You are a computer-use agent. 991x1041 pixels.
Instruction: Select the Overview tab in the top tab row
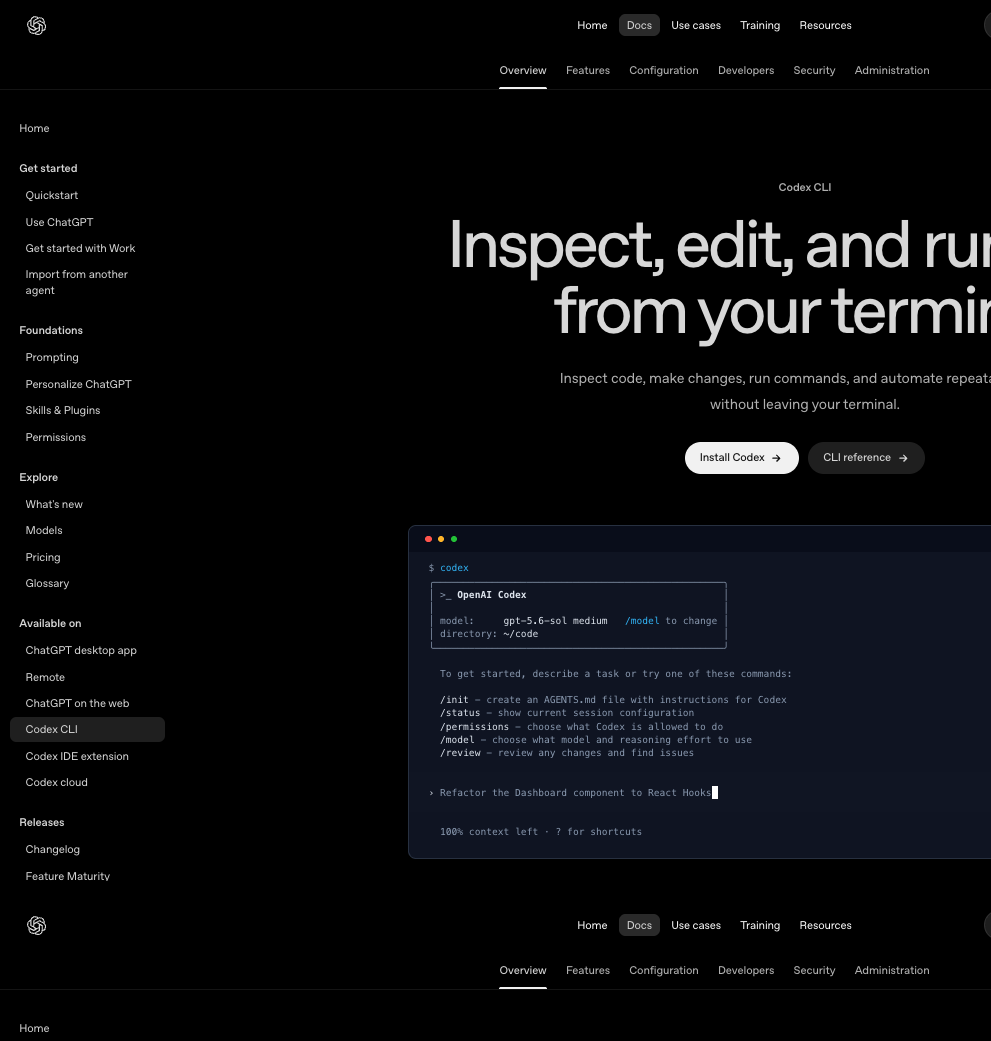[x=523, y=70]
